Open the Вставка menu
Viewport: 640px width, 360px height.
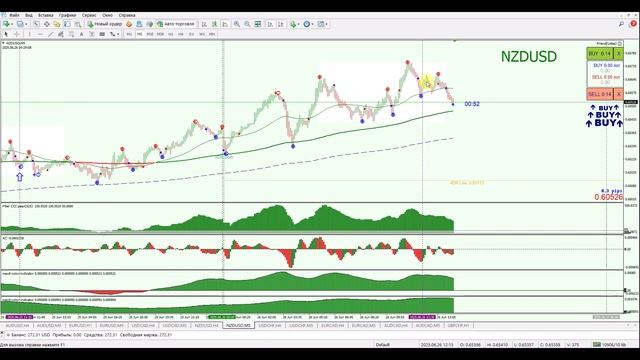click(45, 15)
